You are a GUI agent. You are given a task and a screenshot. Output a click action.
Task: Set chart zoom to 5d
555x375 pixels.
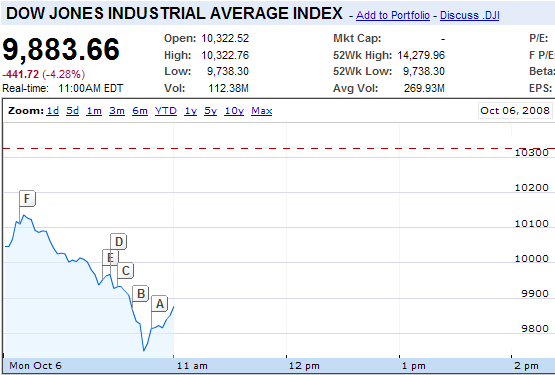tap(72, 111)
